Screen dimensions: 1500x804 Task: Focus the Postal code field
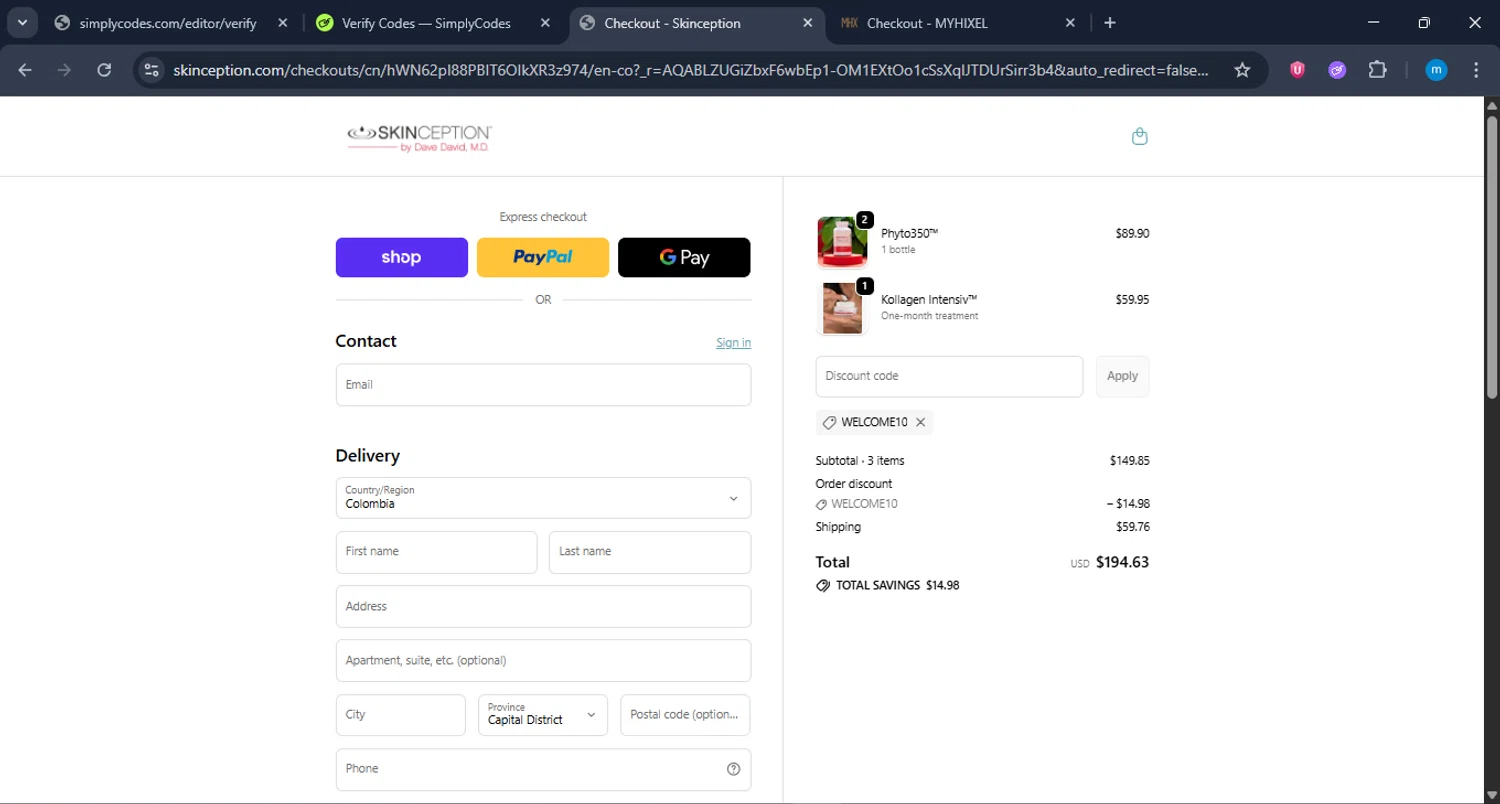tap(685, 715)
